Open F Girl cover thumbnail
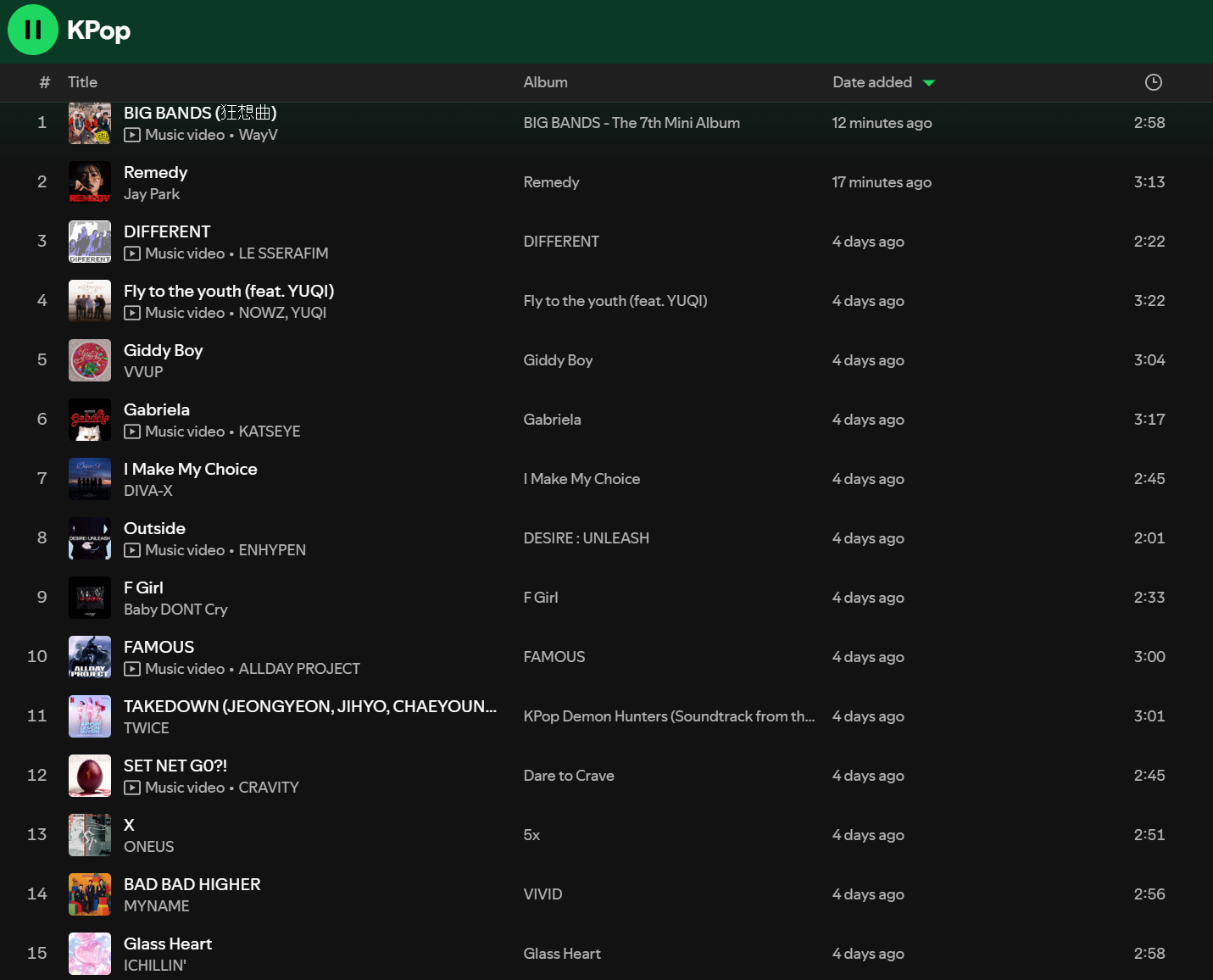This screenshot has height=980, width=1213. [x=90, y=598]
